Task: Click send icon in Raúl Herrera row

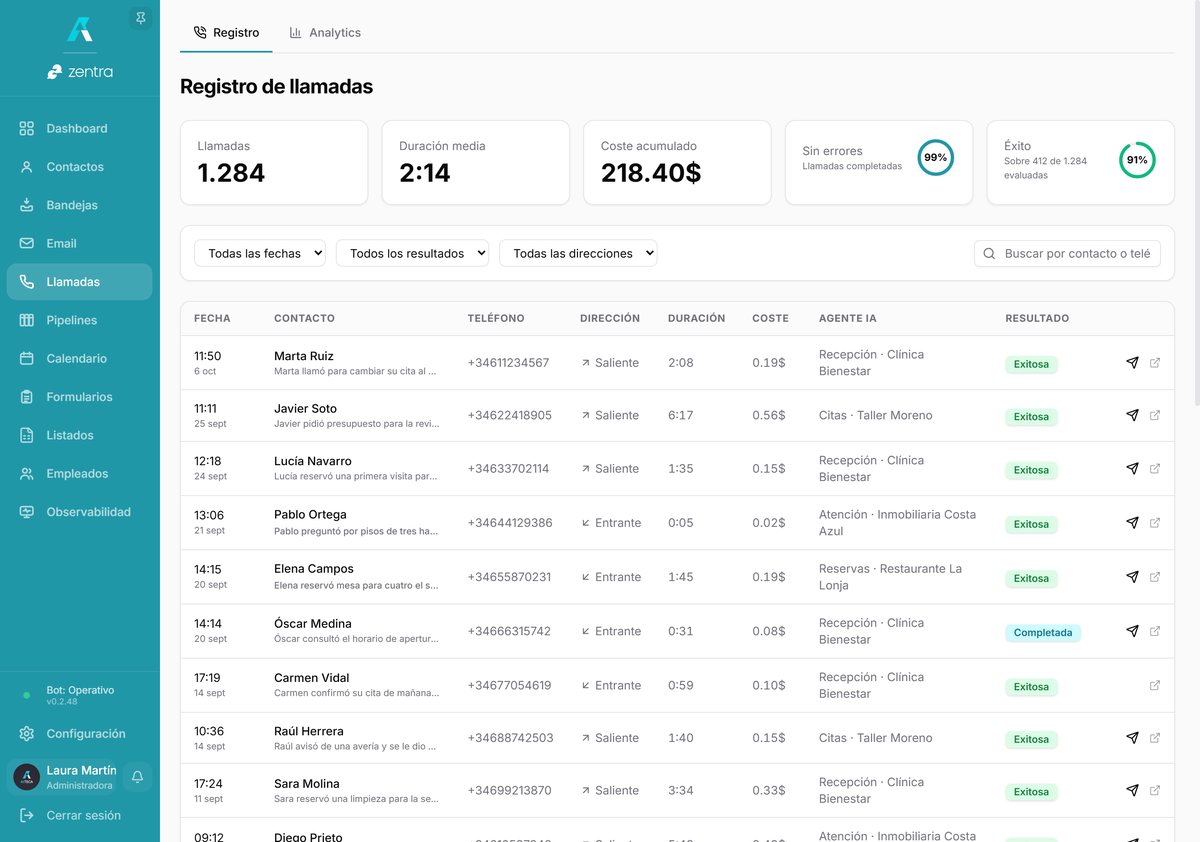Action: tap(1132, 738)
